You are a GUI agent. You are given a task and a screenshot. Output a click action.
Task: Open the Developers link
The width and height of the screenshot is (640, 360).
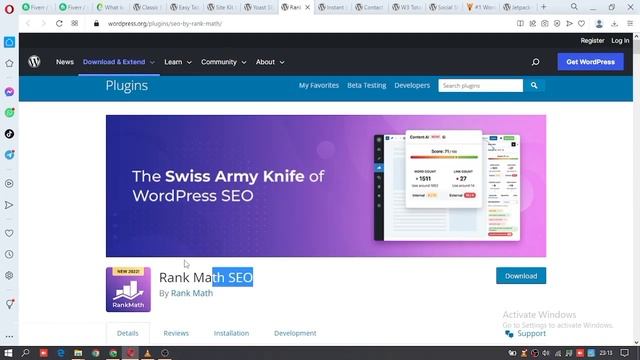pos(412,85)
